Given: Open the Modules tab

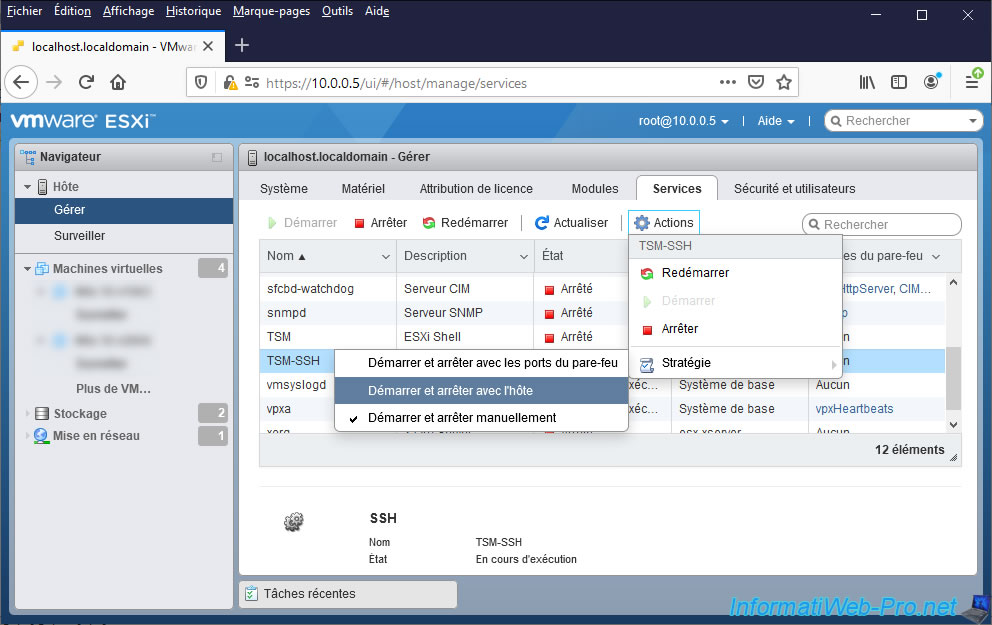Looking at the screenshot, I should click(x=595, y=189).
